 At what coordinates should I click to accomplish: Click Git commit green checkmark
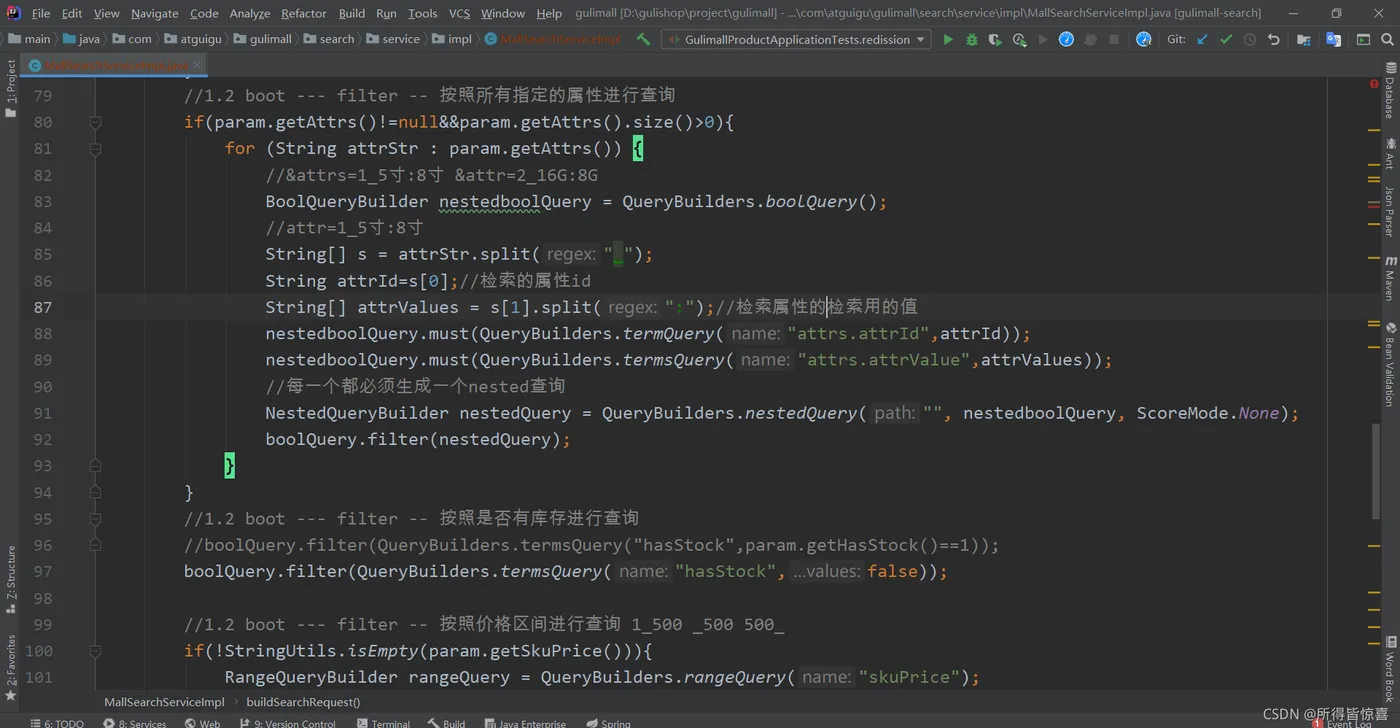1226,39
